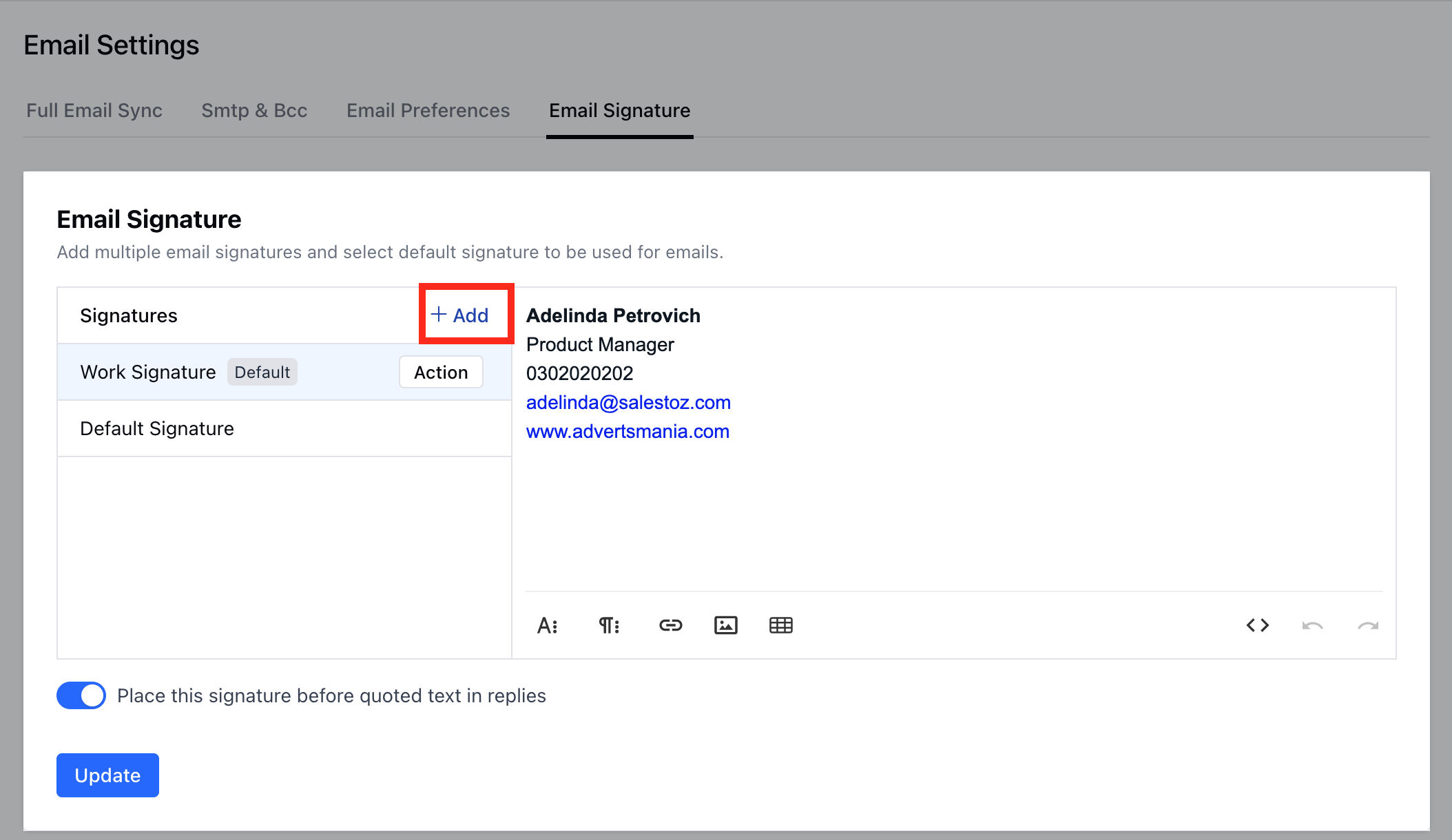Viewport: 1452px width, 840px height.
Task: Open the www.advertsmania.com link
Action: 628,431
